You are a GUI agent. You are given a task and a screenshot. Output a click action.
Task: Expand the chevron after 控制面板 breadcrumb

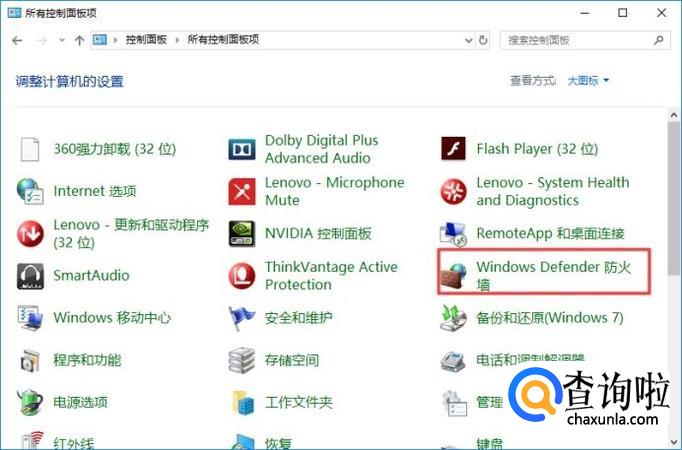pyautogui.click(x=177, y=40)
